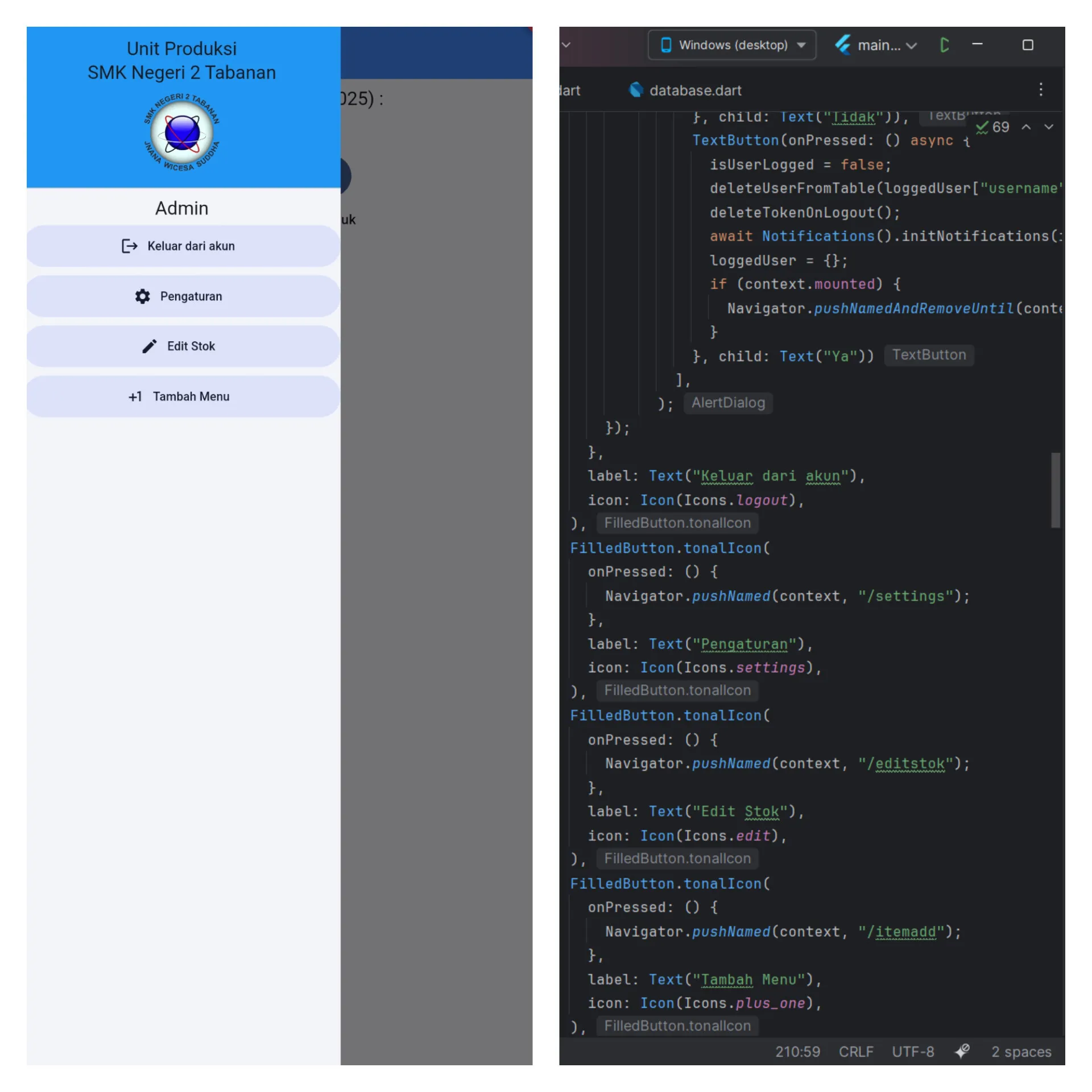Click the UTF-8 encoding widget
Image resolution: width=1092 pixels, height=1092 pixels.
[912, 1052]
